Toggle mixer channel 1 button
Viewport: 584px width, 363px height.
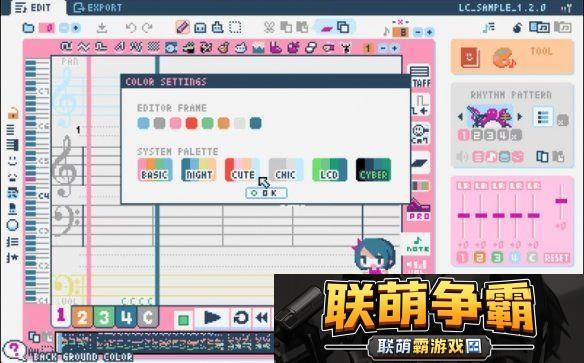[x=462, y=258]
